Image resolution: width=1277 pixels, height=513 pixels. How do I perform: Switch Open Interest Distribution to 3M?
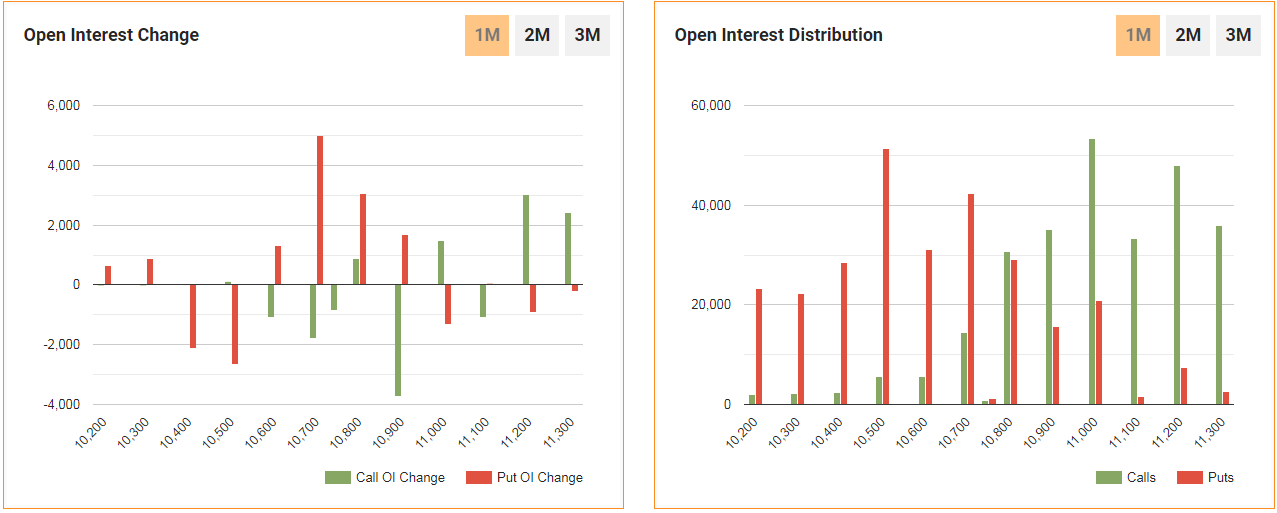pyautogui.click(x=1238, y=35)
